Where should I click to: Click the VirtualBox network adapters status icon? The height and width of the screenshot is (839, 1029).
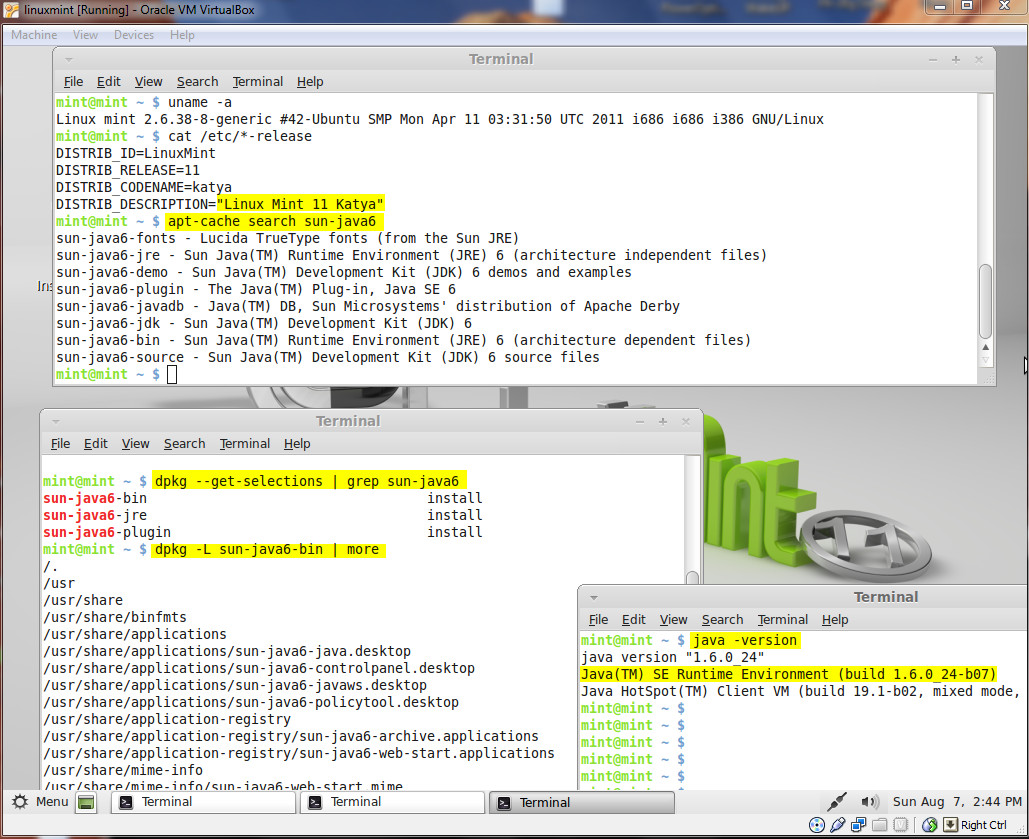[x=858, y=825]
